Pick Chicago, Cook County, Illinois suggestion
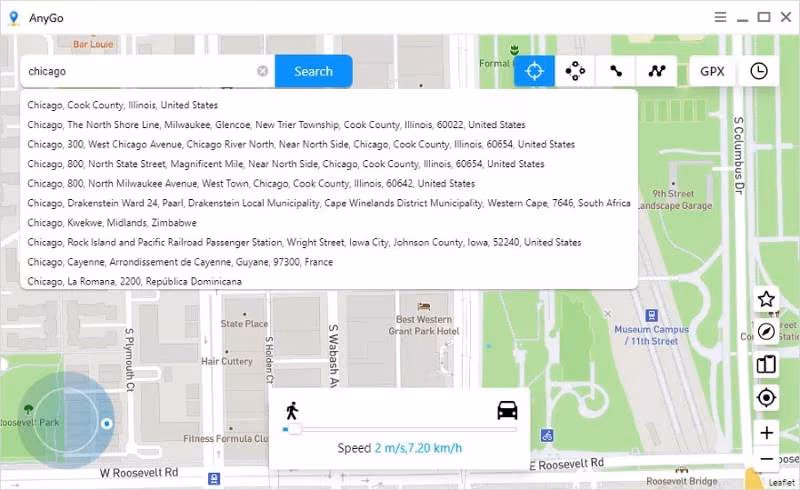800x490 pixels. click(x=123, y=105)
